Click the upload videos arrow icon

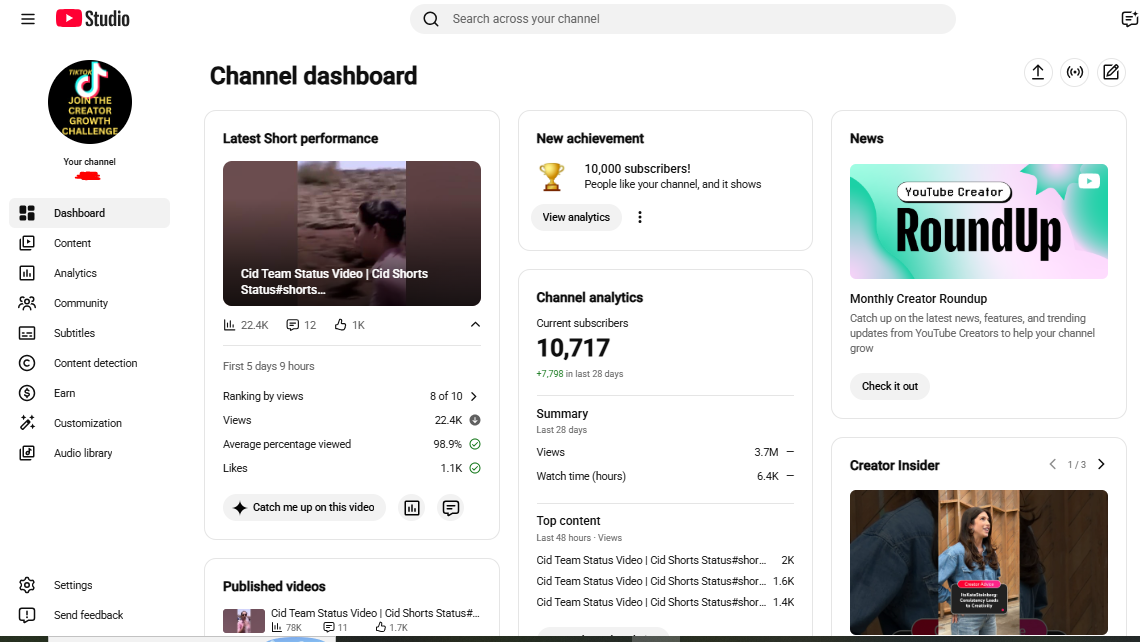[x=1038, y=72]
